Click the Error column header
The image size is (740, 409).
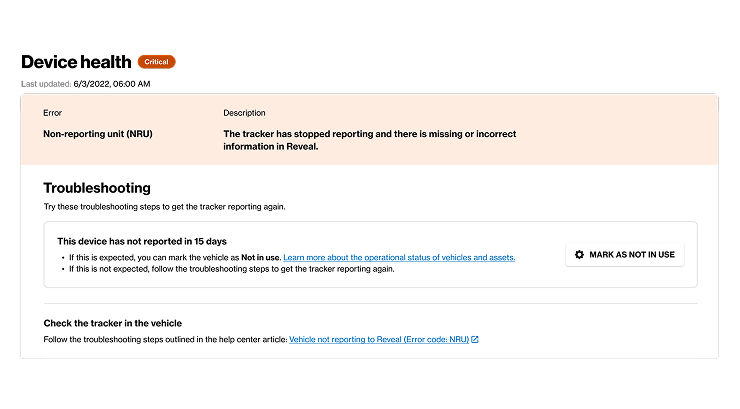click(52, 113)
